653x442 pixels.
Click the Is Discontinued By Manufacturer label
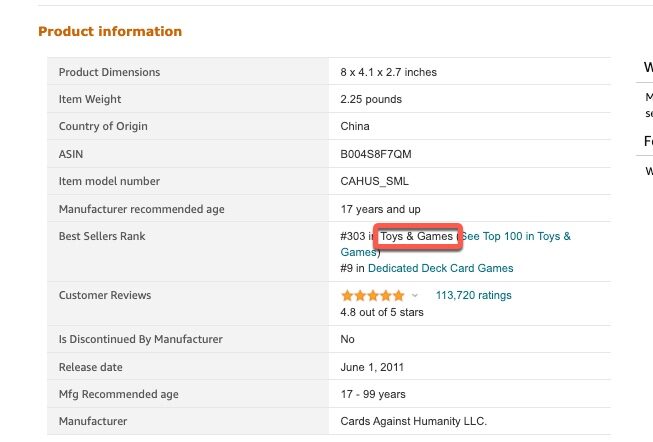pos(140,340)
